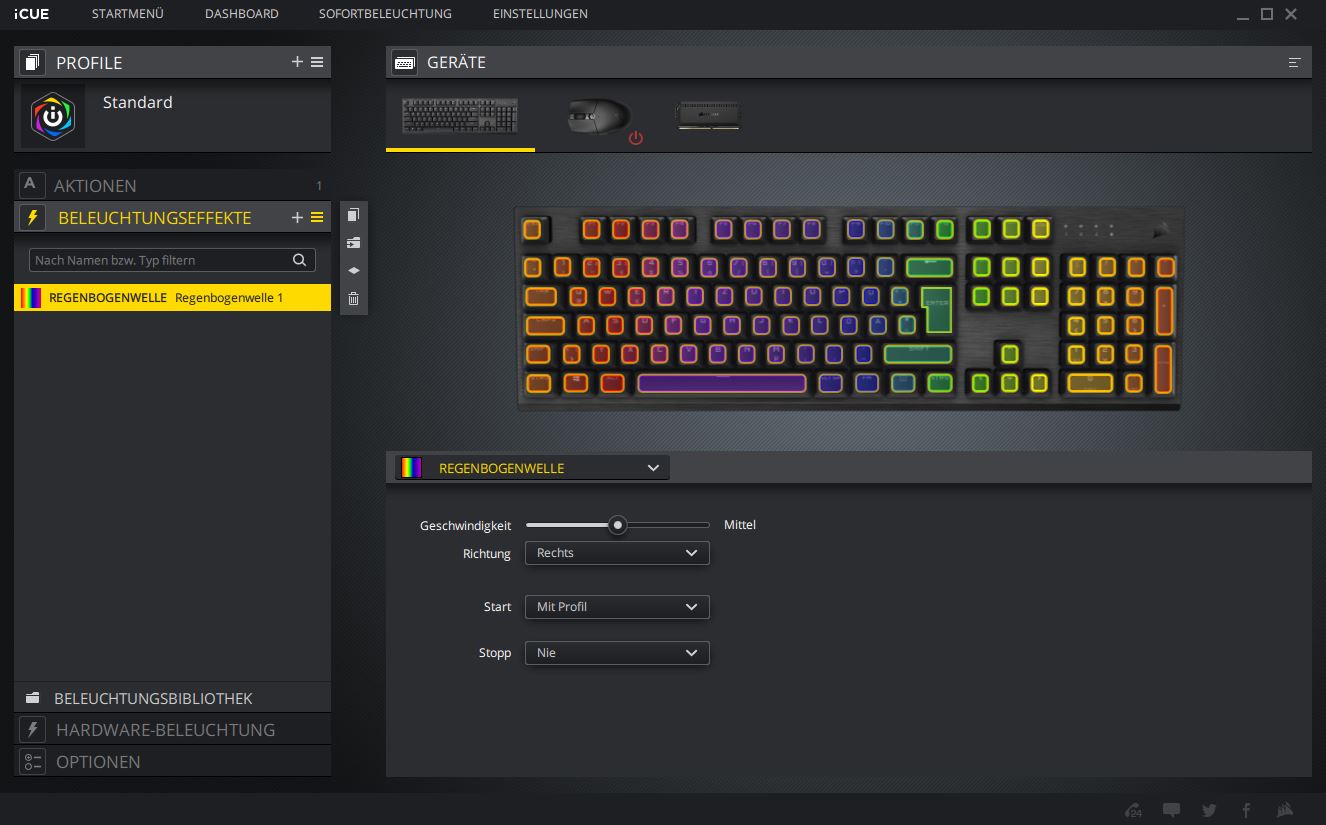Viewport: 1326px width, 825px height.
Task: Select the mouse device thumbnail
Action: coord(600,117)
